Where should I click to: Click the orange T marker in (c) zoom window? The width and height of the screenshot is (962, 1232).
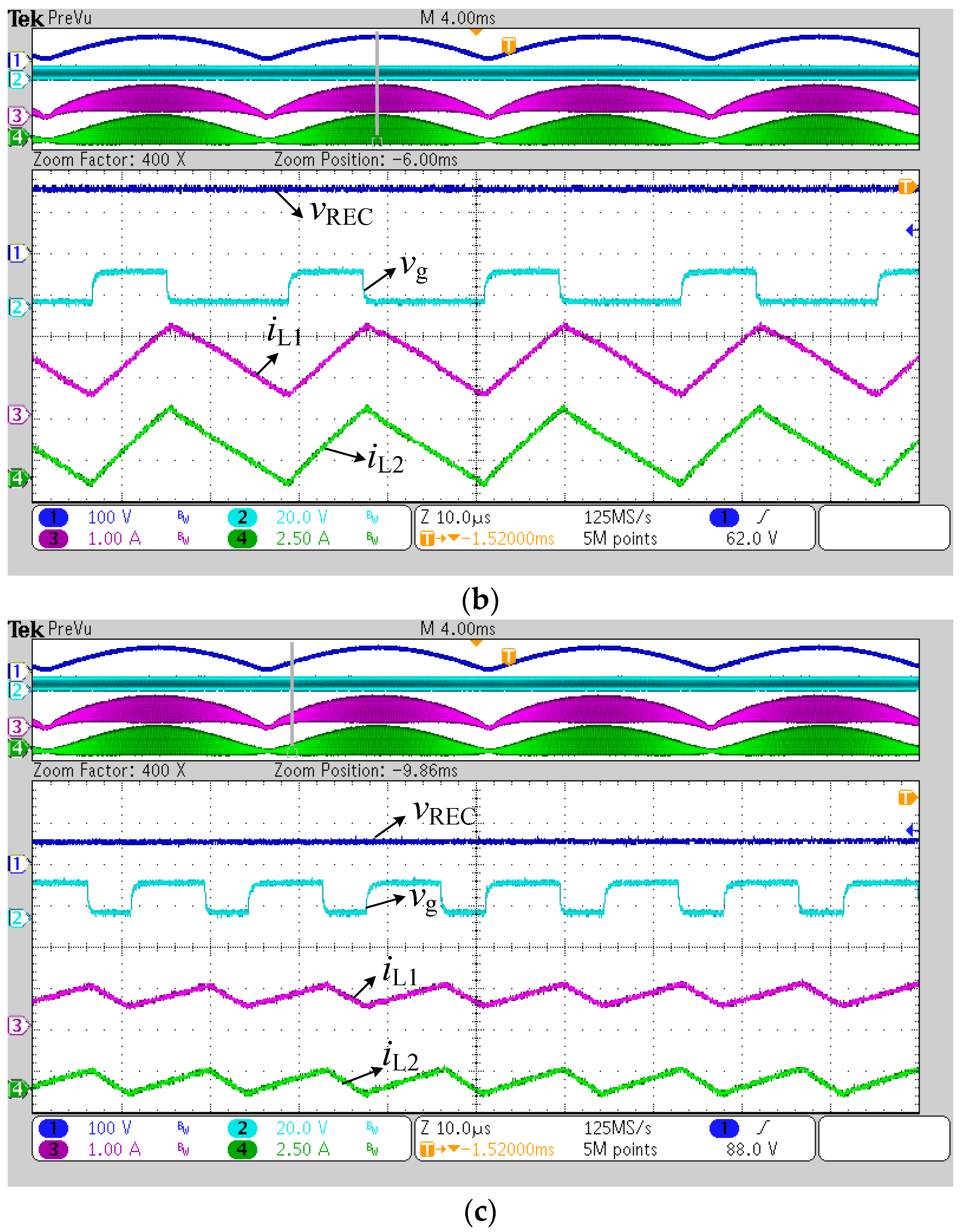pyautogui.click(x=907, y=798)
